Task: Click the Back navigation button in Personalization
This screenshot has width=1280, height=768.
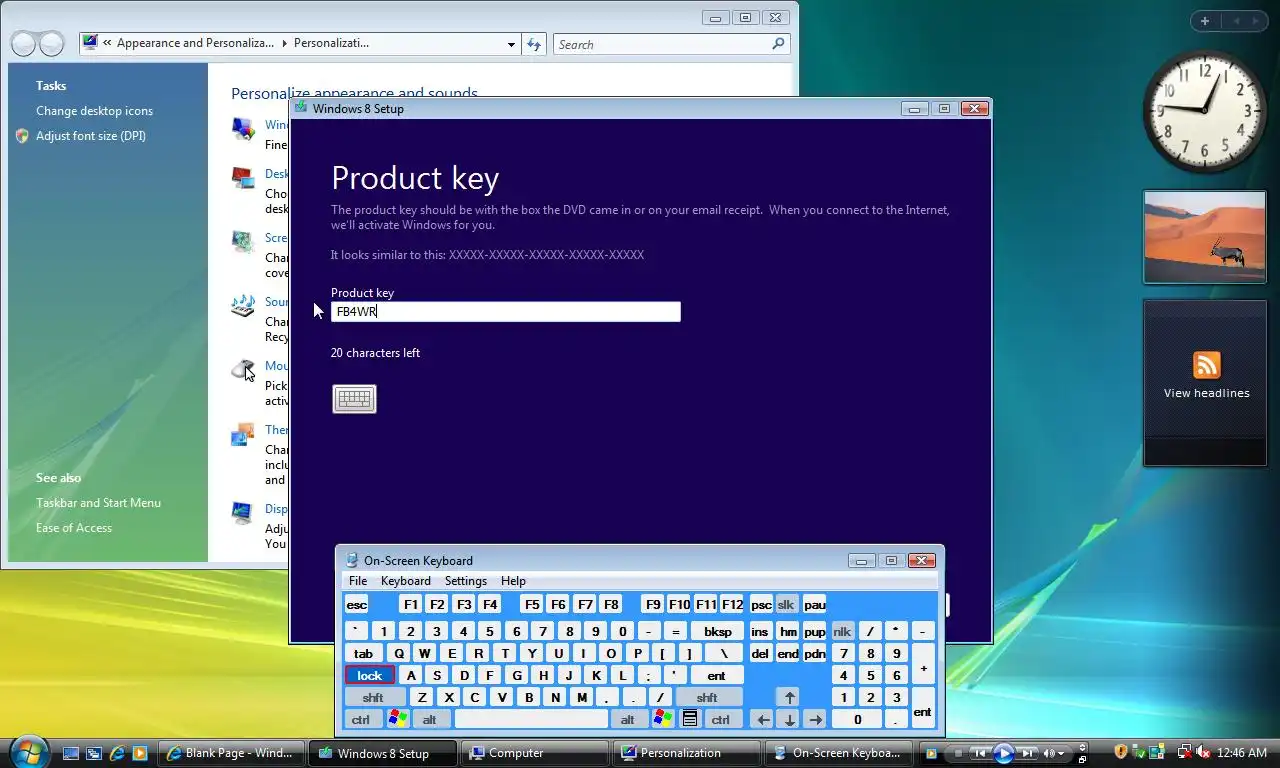Action: coord(23,44)
